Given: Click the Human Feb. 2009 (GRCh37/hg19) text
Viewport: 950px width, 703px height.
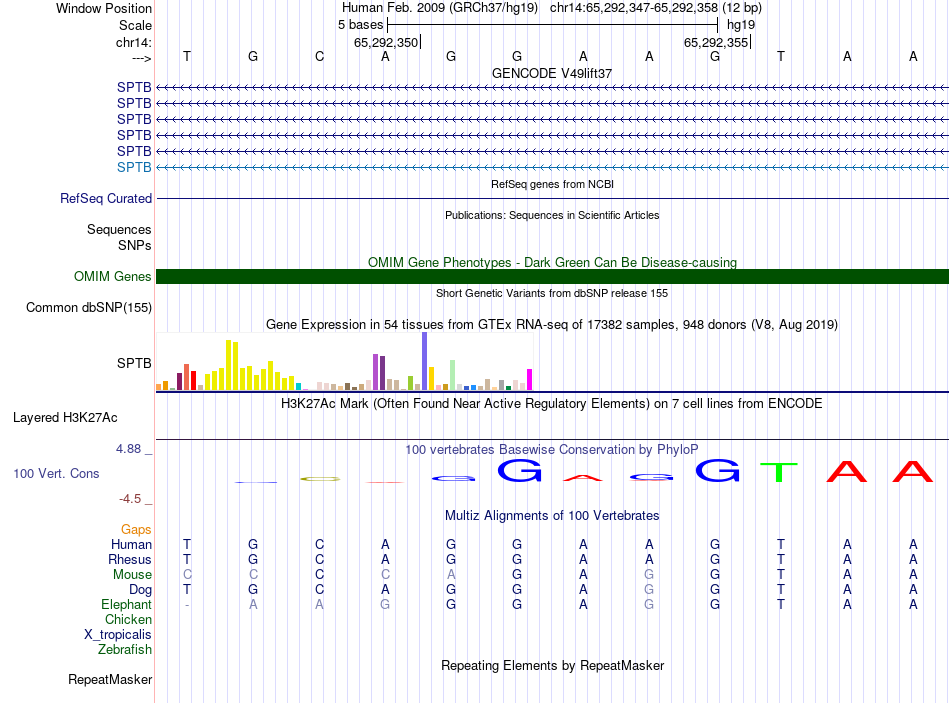Looking at the screenshot, I should (x=440, y=8).
